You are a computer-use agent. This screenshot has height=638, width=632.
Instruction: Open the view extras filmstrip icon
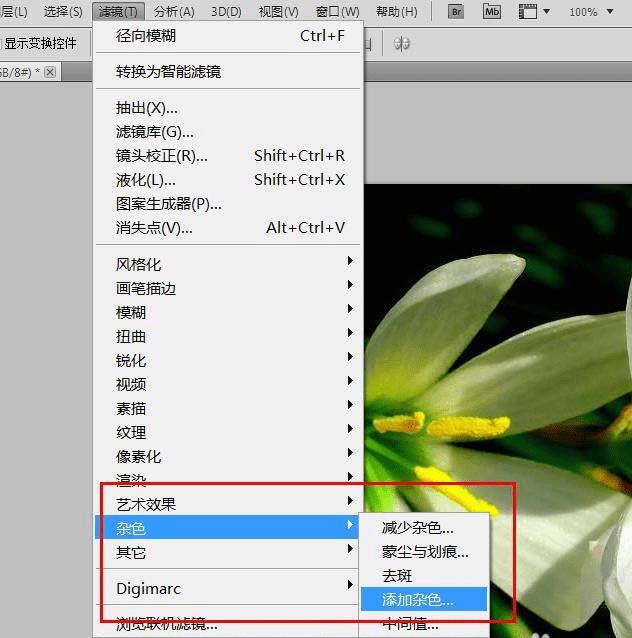pyautogui.click(x=528, y=12)
